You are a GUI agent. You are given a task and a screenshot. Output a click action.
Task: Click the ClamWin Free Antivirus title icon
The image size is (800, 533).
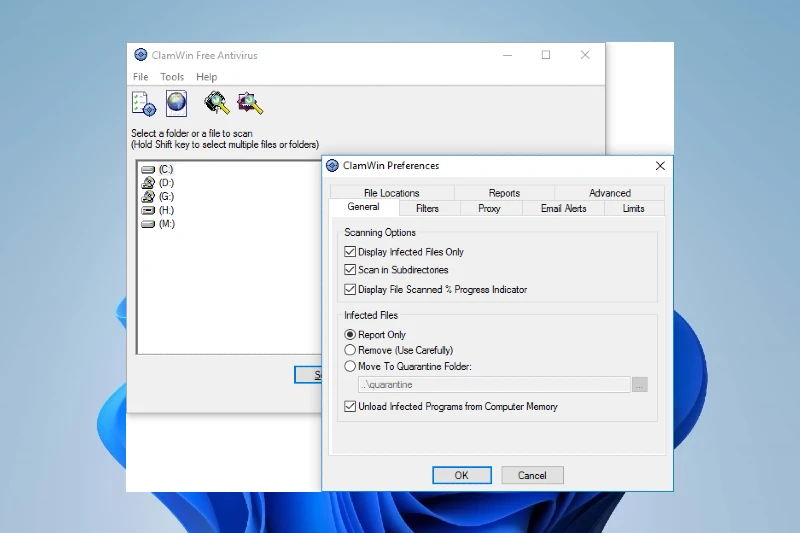point(140,55)
